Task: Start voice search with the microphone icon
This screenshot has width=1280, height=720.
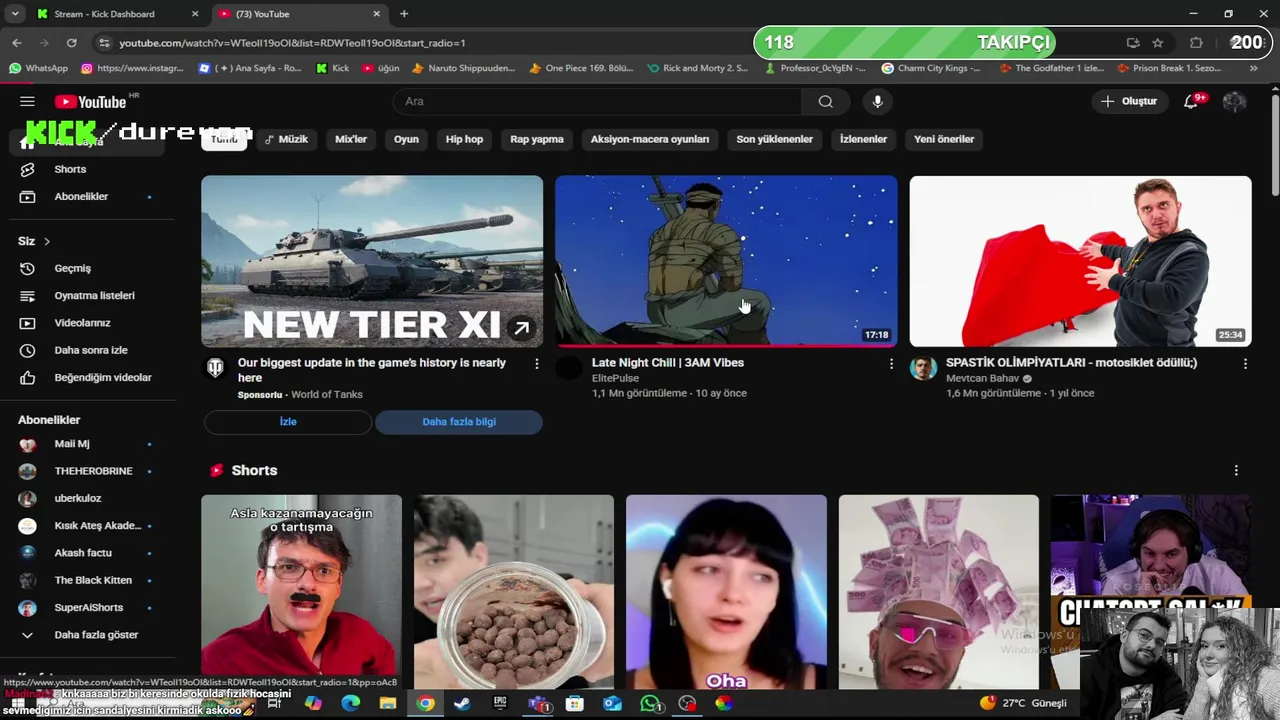Action: pos(877,101)
